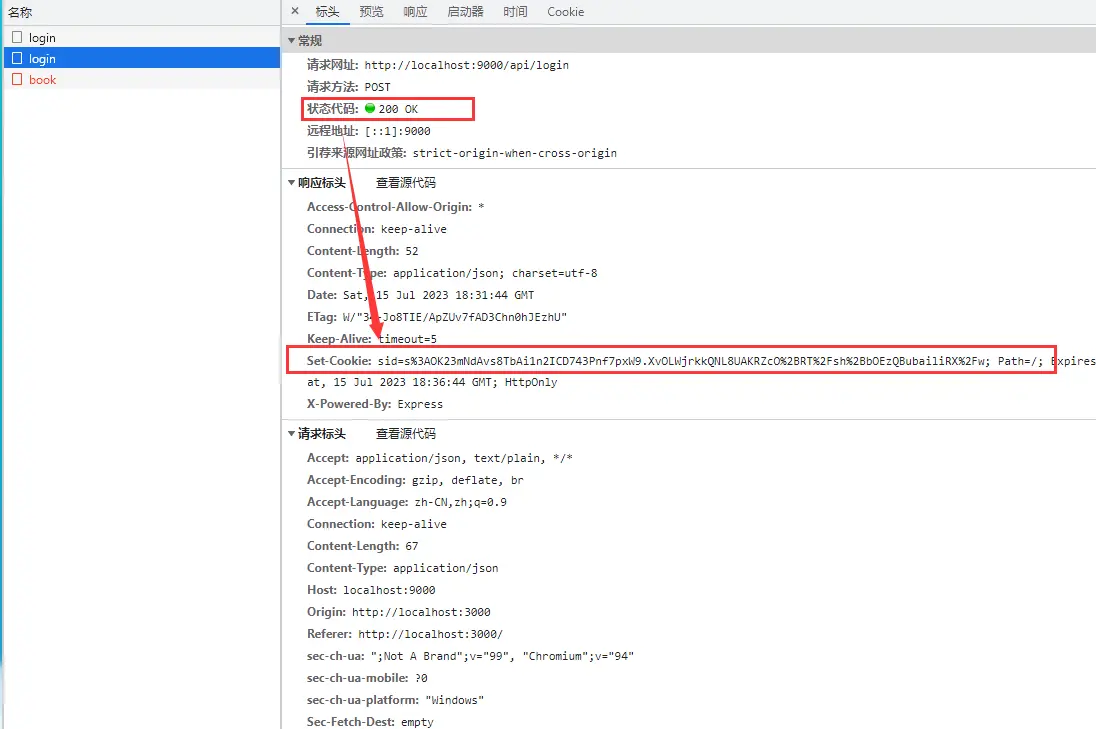Screen dimensions: 1096x729
Task: Click the file icon of selected login
Action: (17, 59)
